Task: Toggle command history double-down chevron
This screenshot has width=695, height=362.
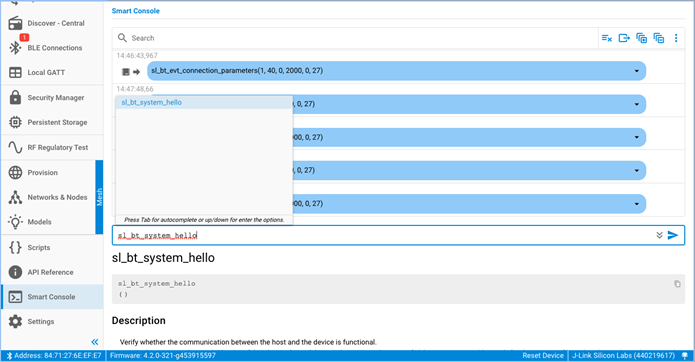Action: click(660, 235)
